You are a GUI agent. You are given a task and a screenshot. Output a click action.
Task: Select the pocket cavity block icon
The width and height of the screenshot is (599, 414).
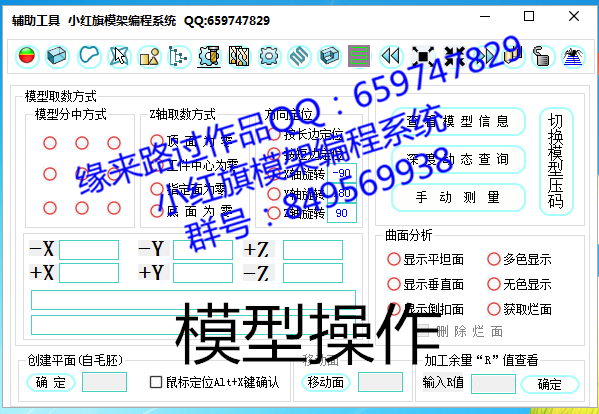coord(329,56)
